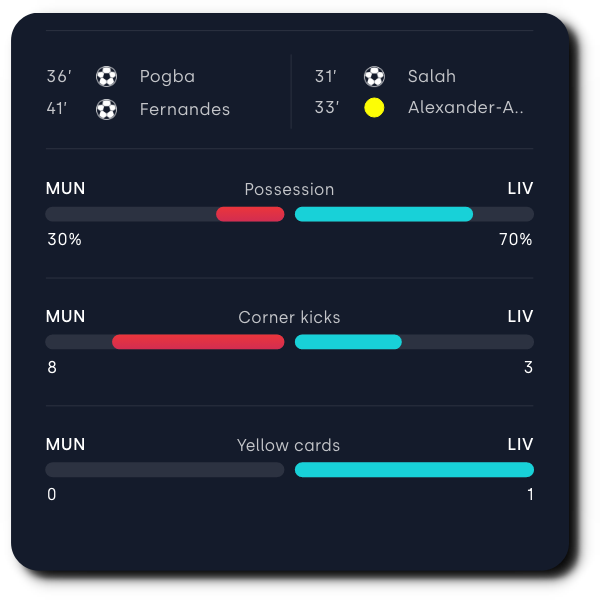The image size is (600, 600).
Task: Click the cyan LIV yellow cards bar
Action: tap(414, 470)
